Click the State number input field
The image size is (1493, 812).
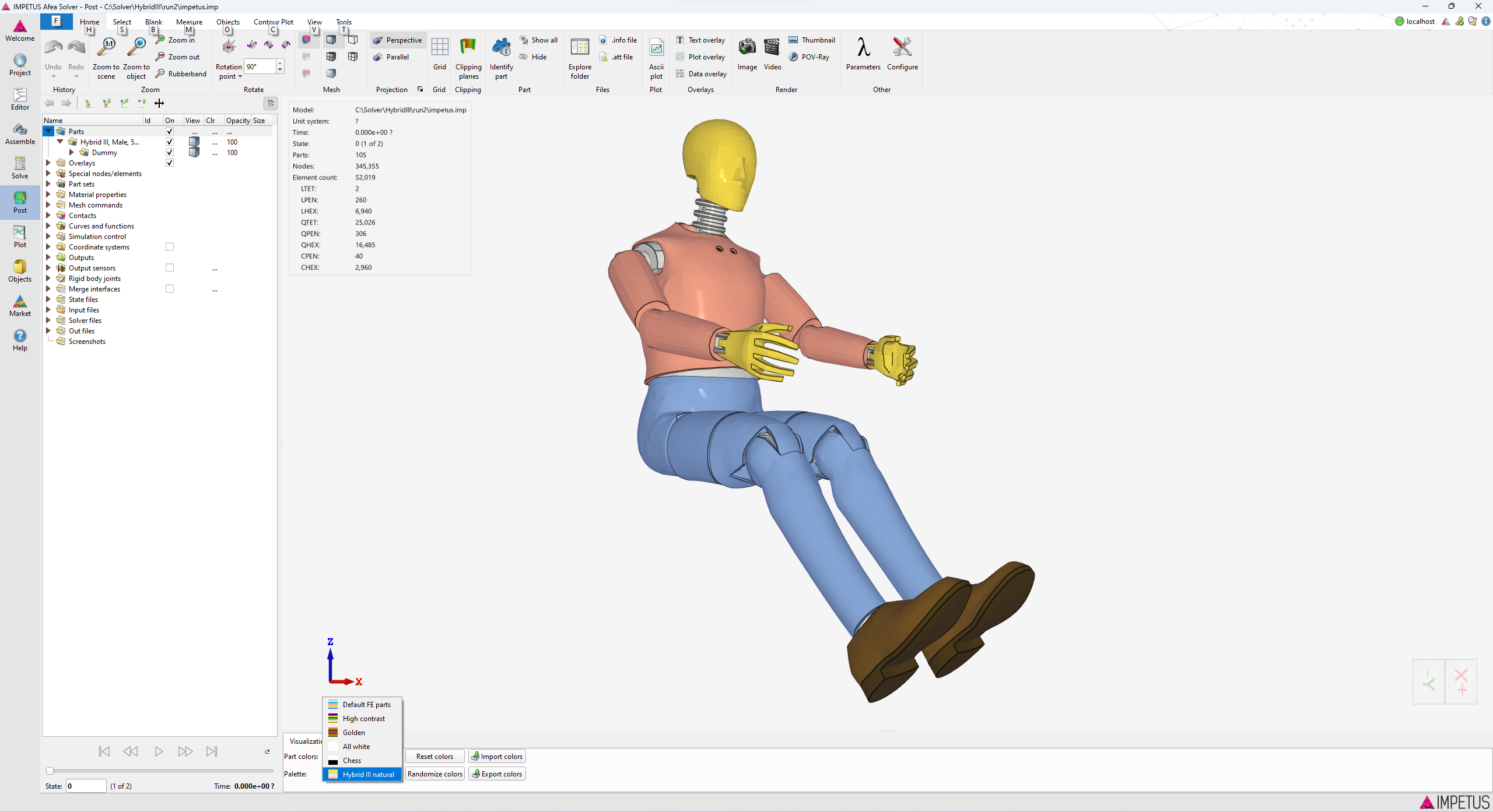86,786
